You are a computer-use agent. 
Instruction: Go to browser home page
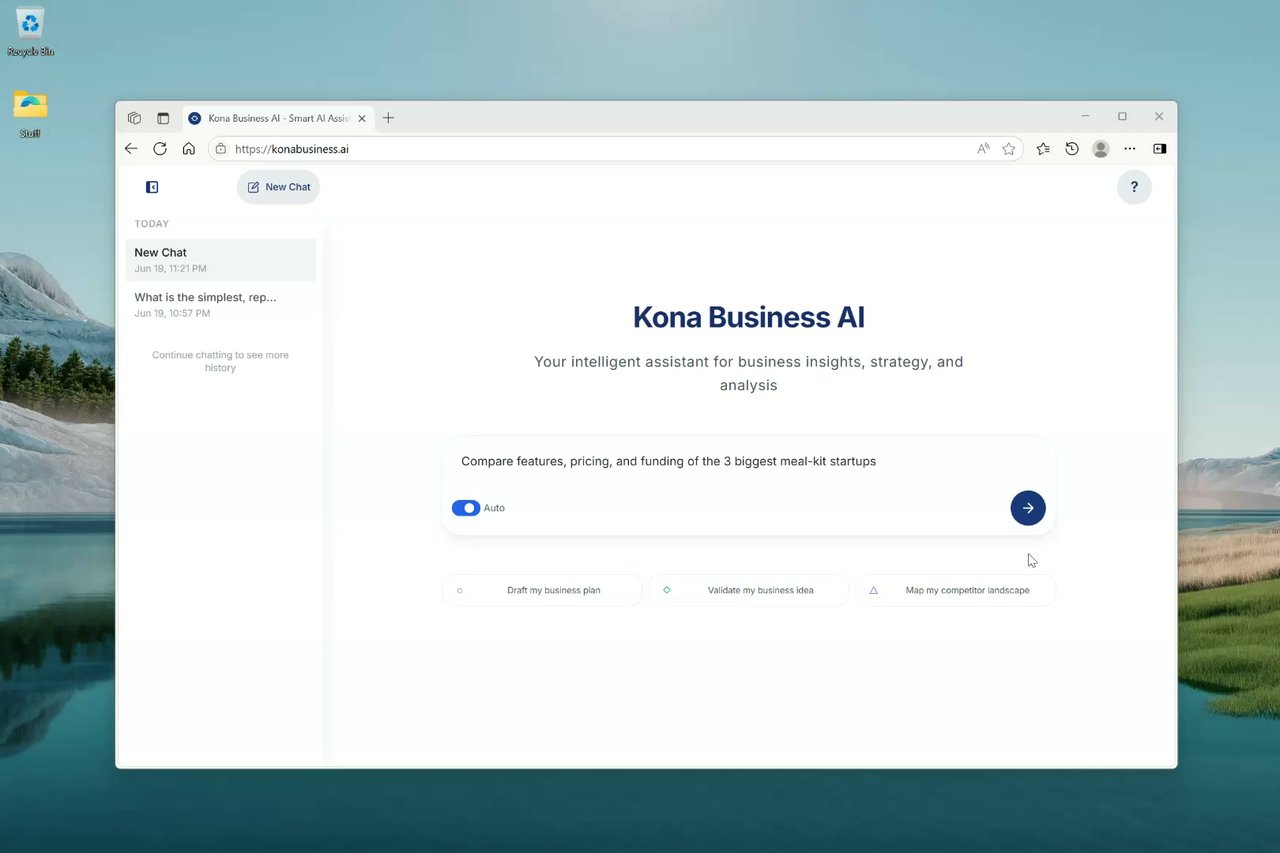click(188, 149)
